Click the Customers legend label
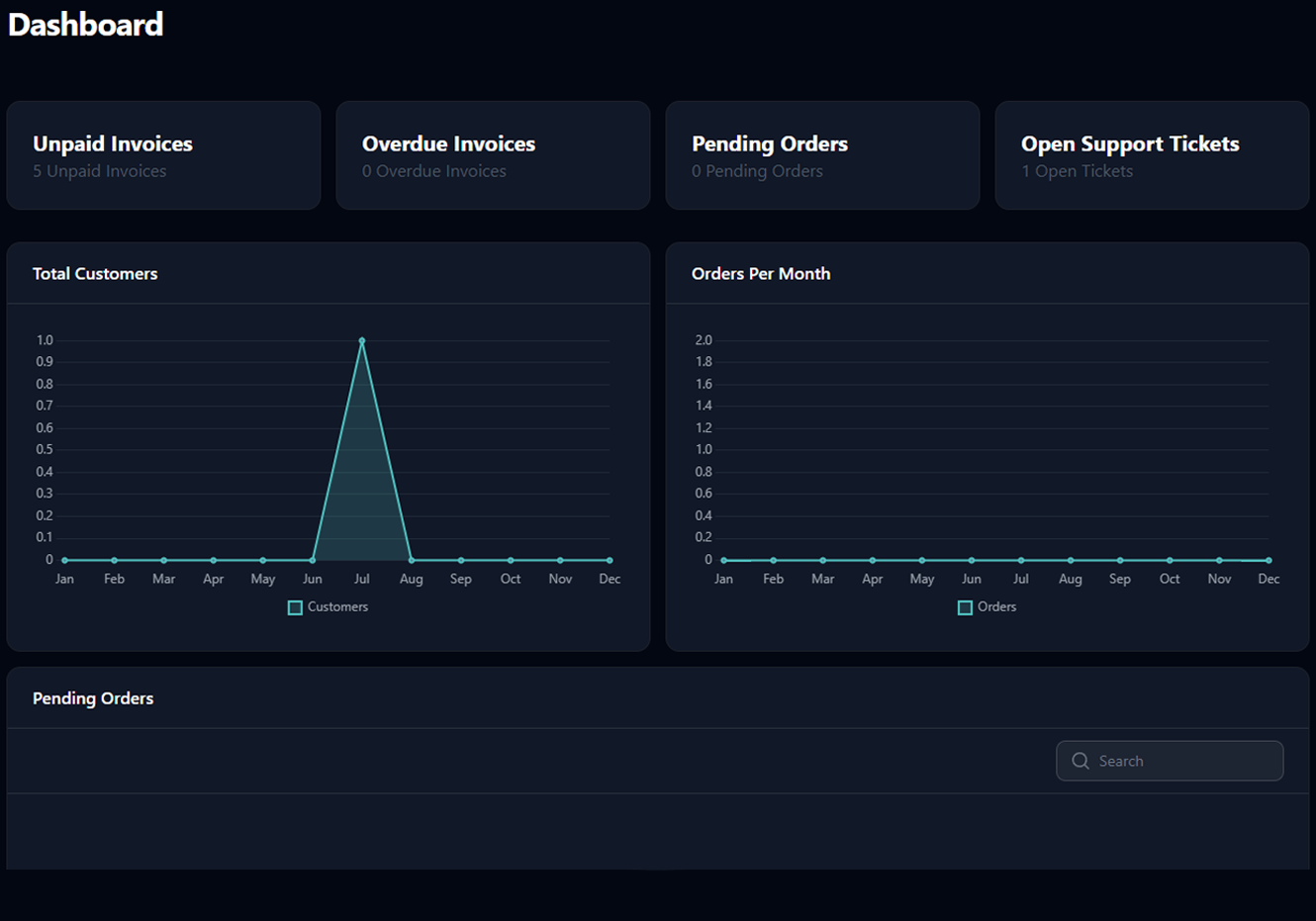 337,606
